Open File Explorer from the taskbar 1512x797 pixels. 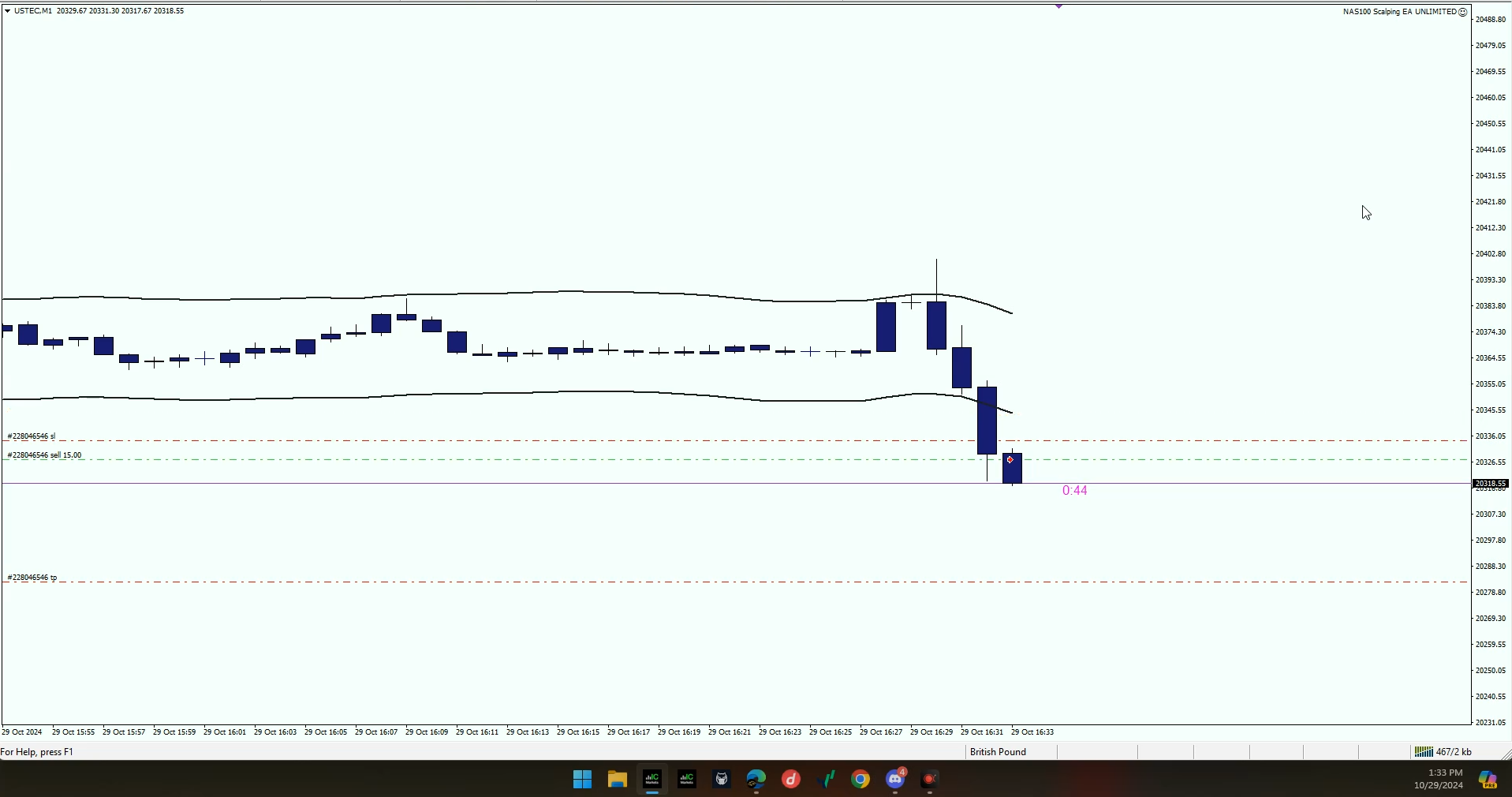click(x=617, y=780)
